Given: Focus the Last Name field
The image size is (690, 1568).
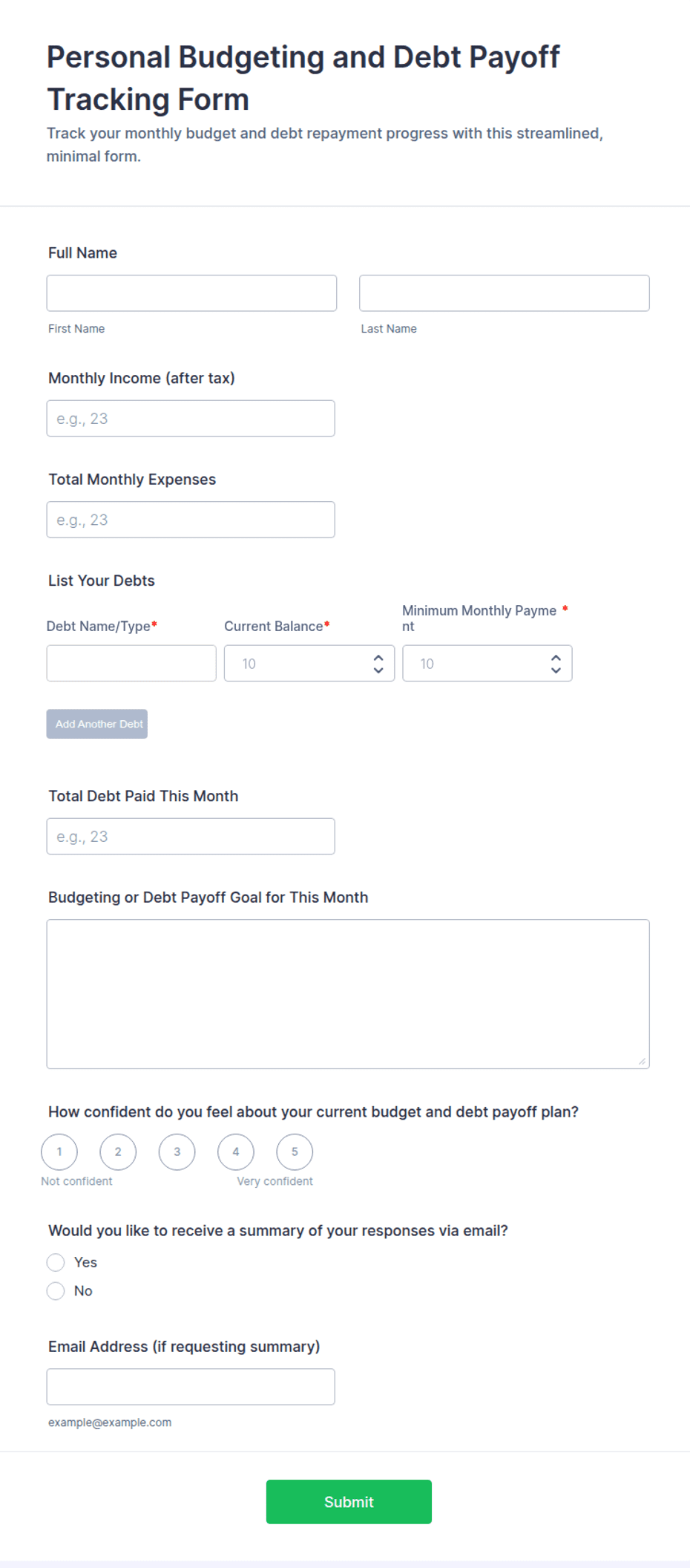Looking at the screenshot, I should click(x=505, y=293).
